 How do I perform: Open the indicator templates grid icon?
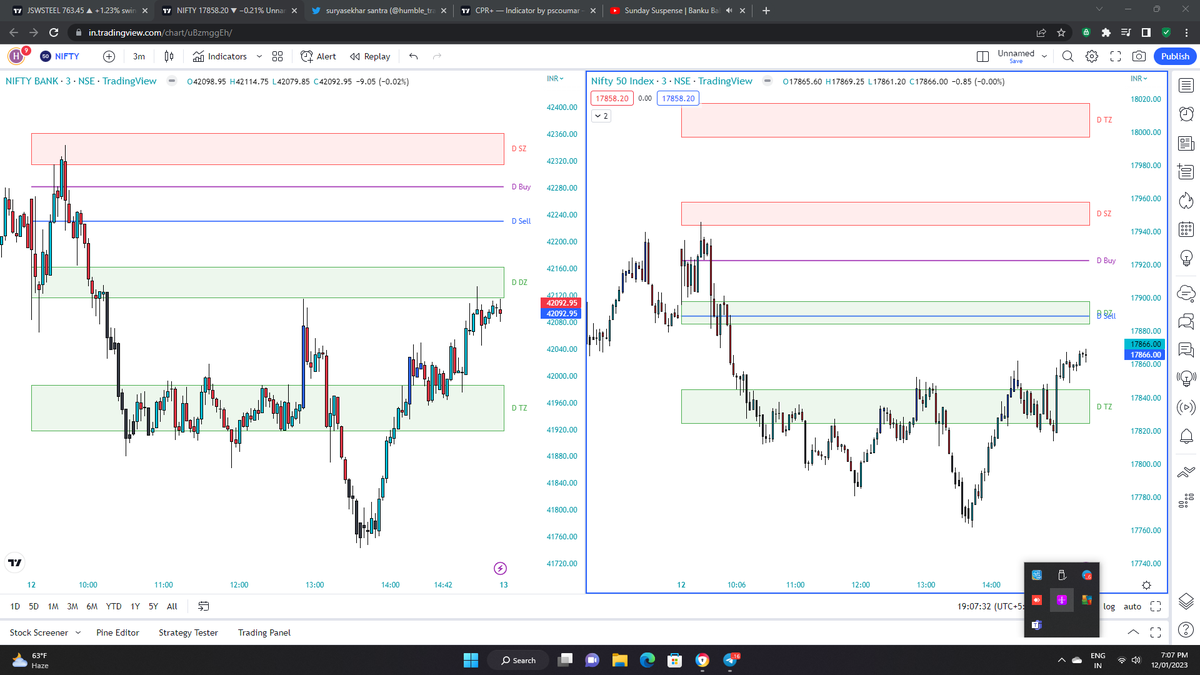point(278,56)
